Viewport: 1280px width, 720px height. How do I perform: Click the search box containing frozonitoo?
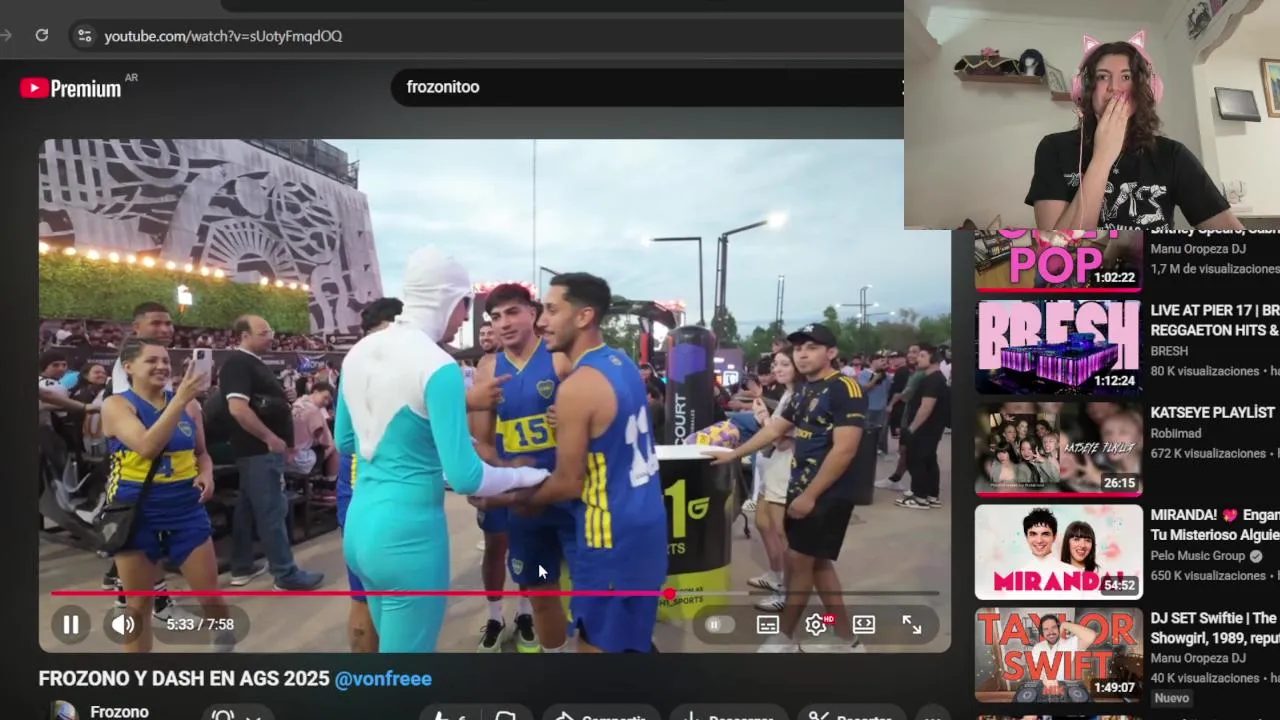click(648, 87)
